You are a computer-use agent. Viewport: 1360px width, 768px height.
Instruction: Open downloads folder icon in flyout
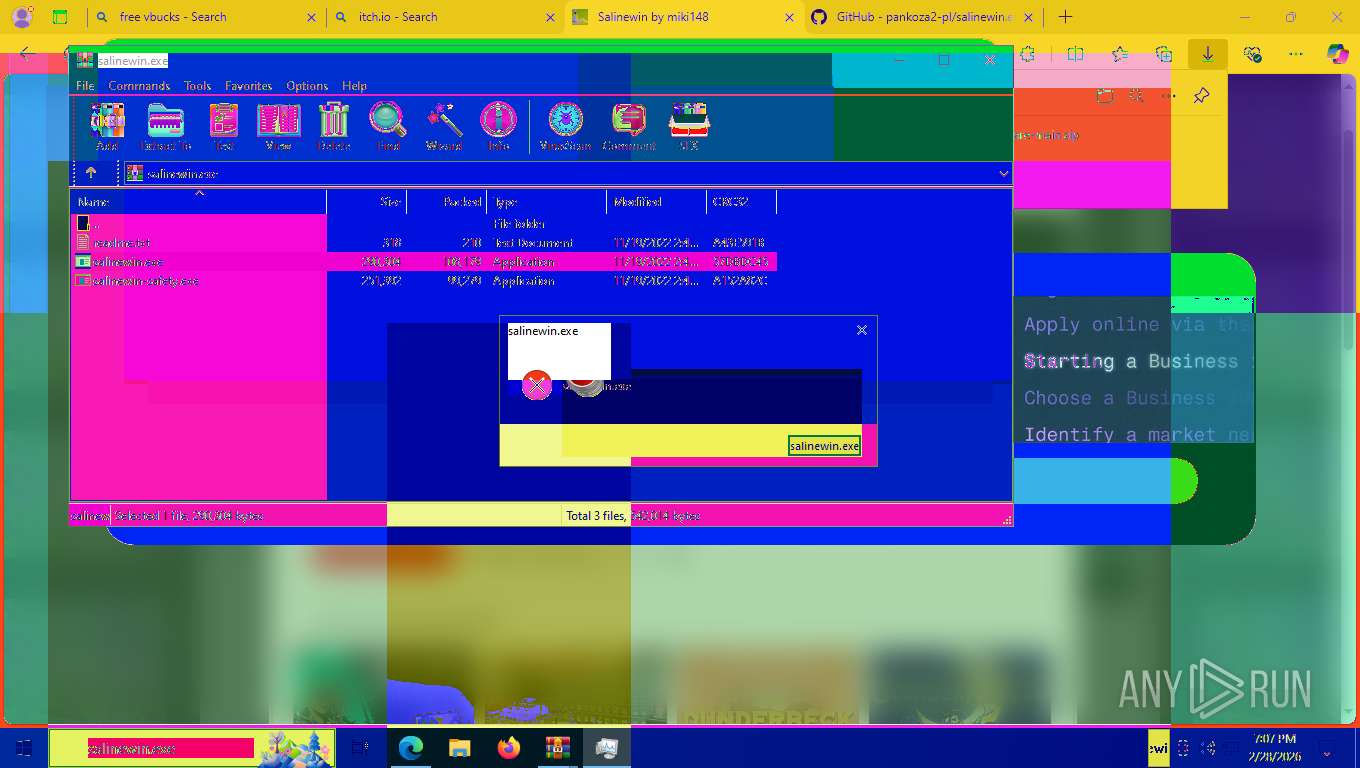1105,96
